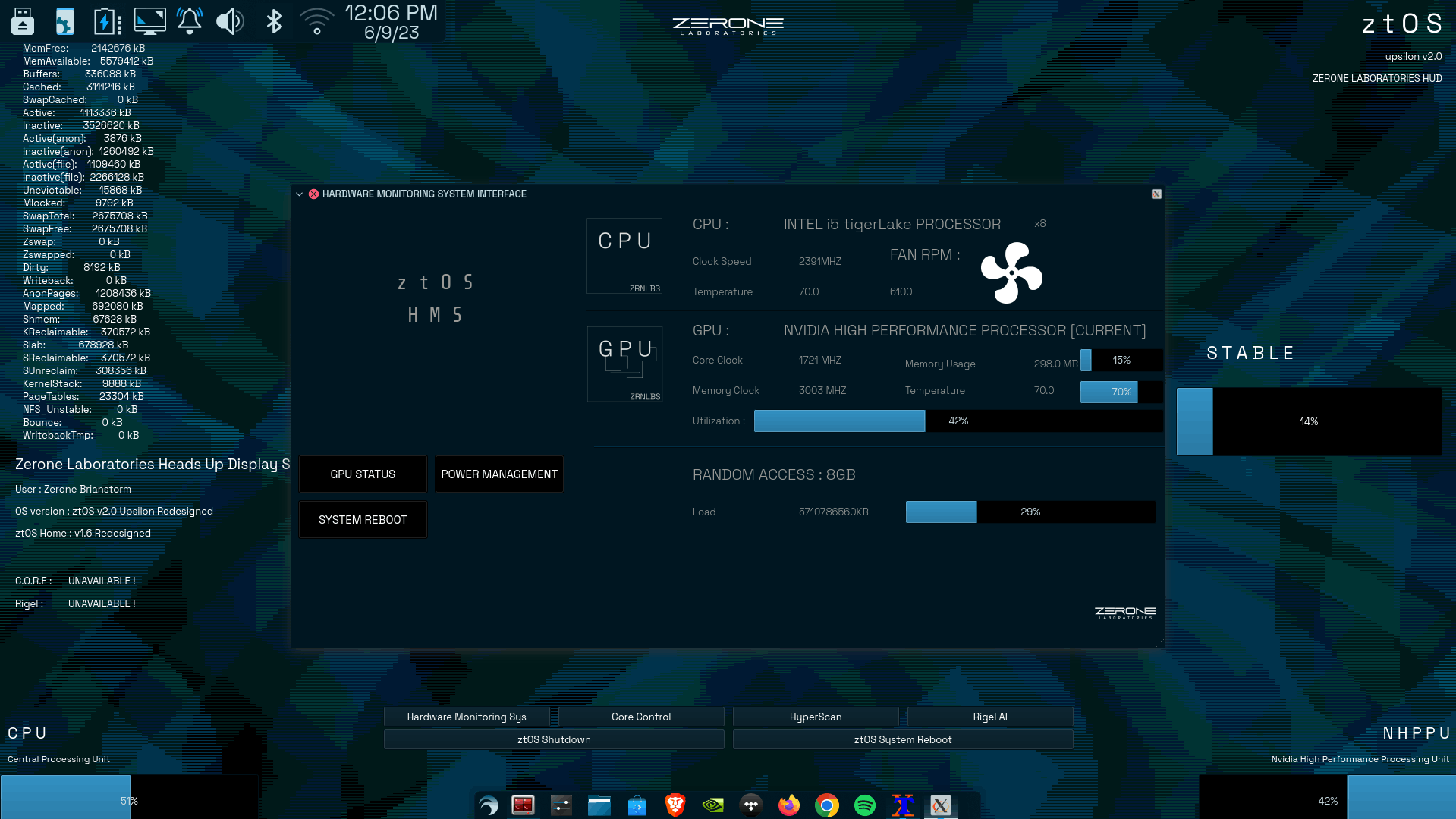Launch Spotify from the dock
The image size is (1456, 819).
click(x=865, y=805)
